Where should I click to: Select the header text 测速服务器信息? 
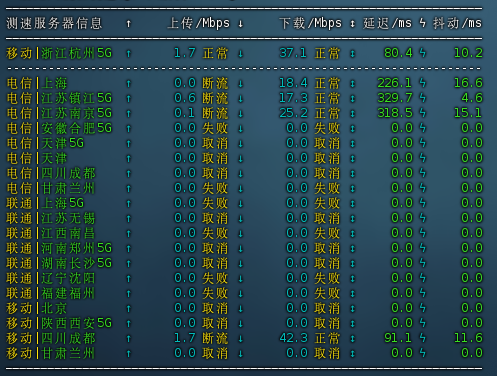54,23
